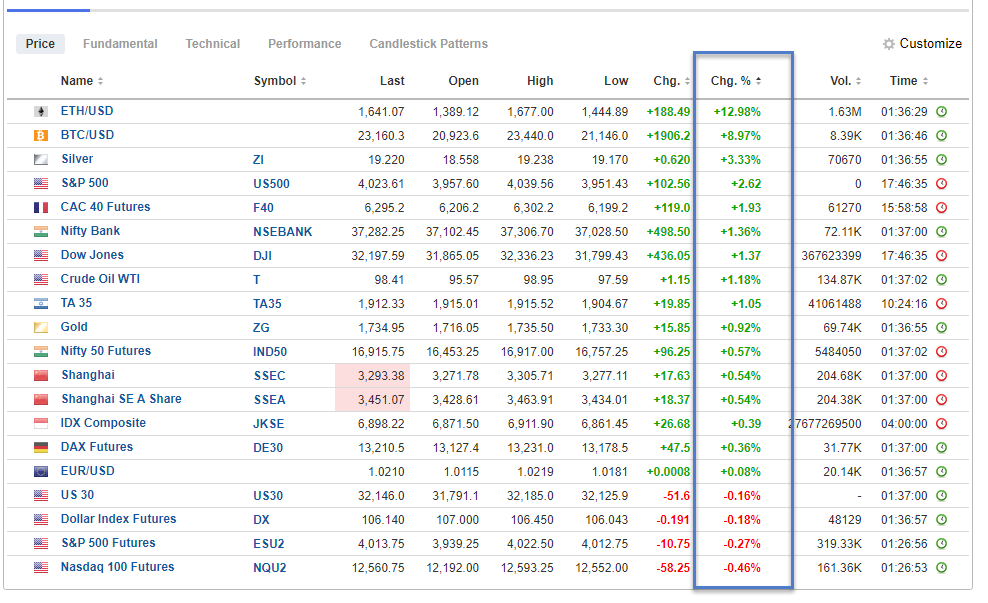The width and height of the screenshot is (988, 603).
Task: Click the Low column header
Action: pyautogui.click(x=616, y=81)
